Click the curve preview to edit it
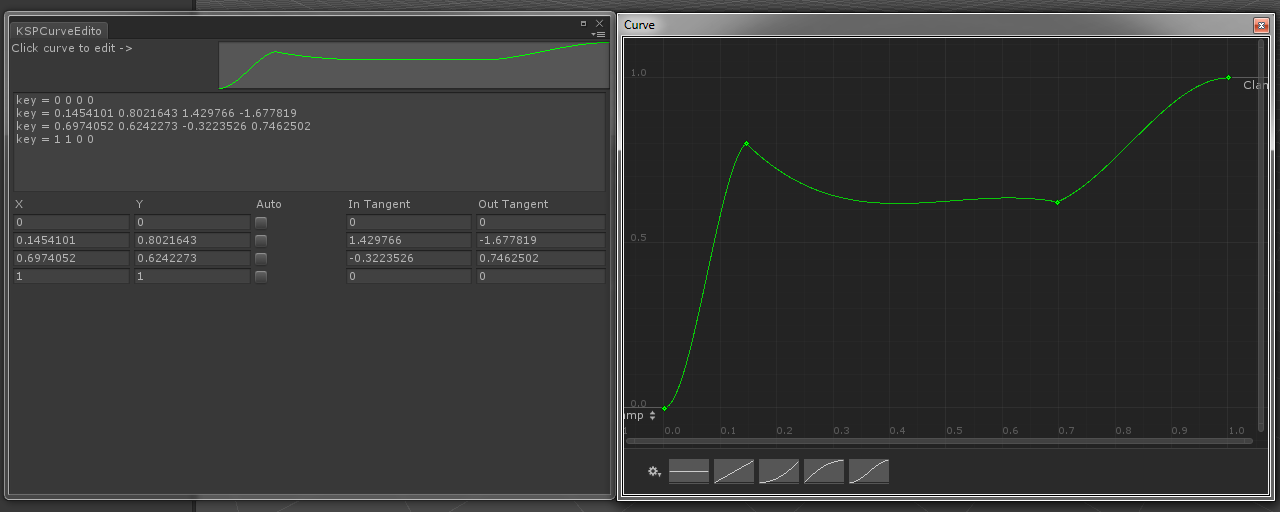Image resolution: width=1280 pixels, height=512 pixels. coord(414,65)
